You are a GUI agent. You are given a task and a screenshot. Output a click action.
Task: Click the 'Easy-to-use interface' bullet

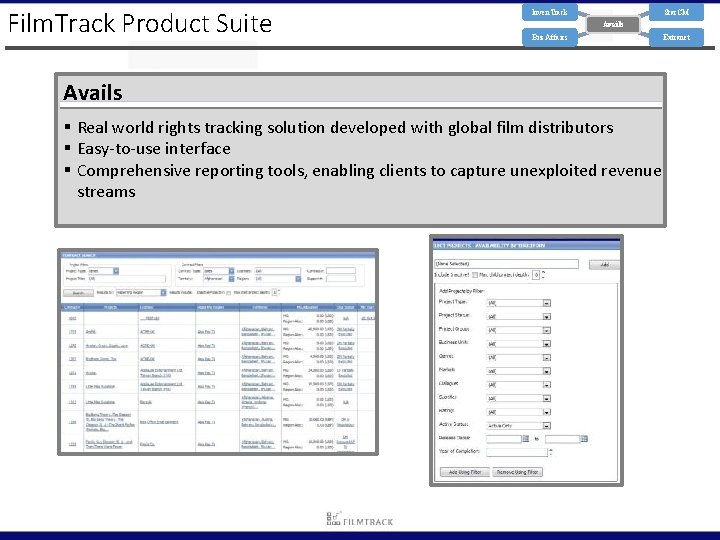[154, 149]
